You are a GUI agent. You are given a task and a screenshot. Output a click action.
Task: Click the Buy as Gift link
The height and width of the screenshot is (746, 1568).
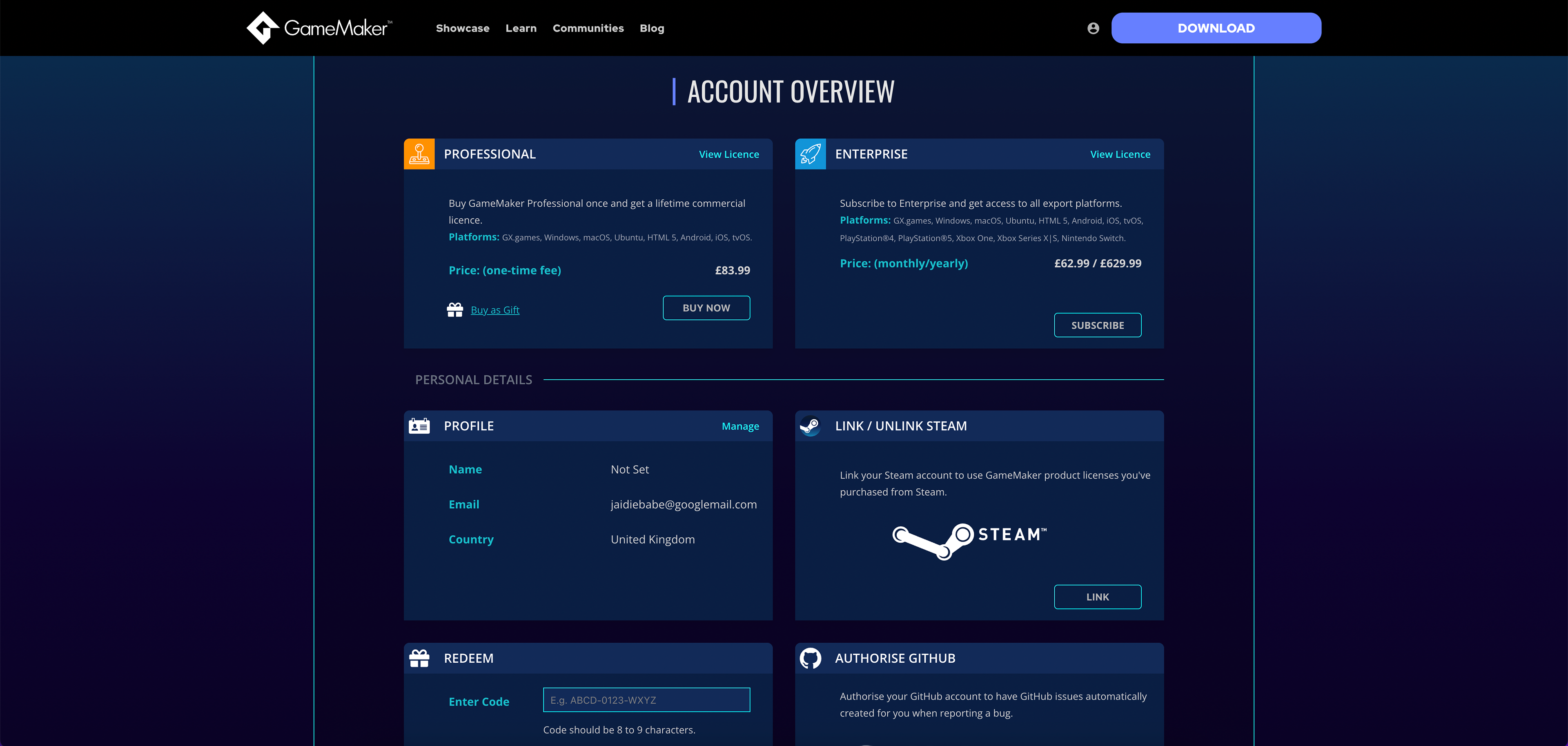tap(495, 310)
